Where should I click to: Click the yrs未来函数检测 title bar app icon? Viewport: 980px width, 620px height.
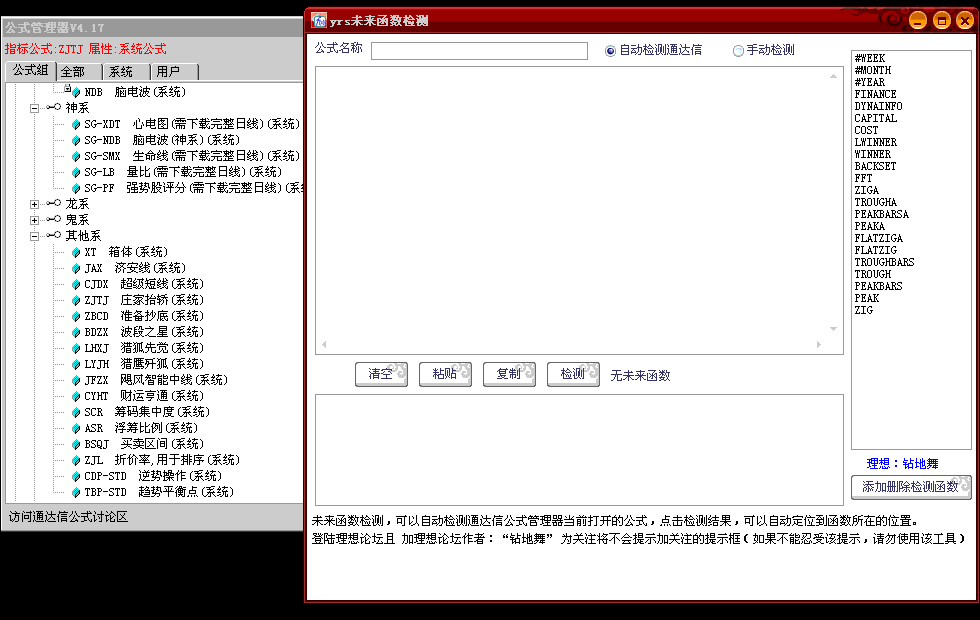pyautogui.click(x=319, y=20)
